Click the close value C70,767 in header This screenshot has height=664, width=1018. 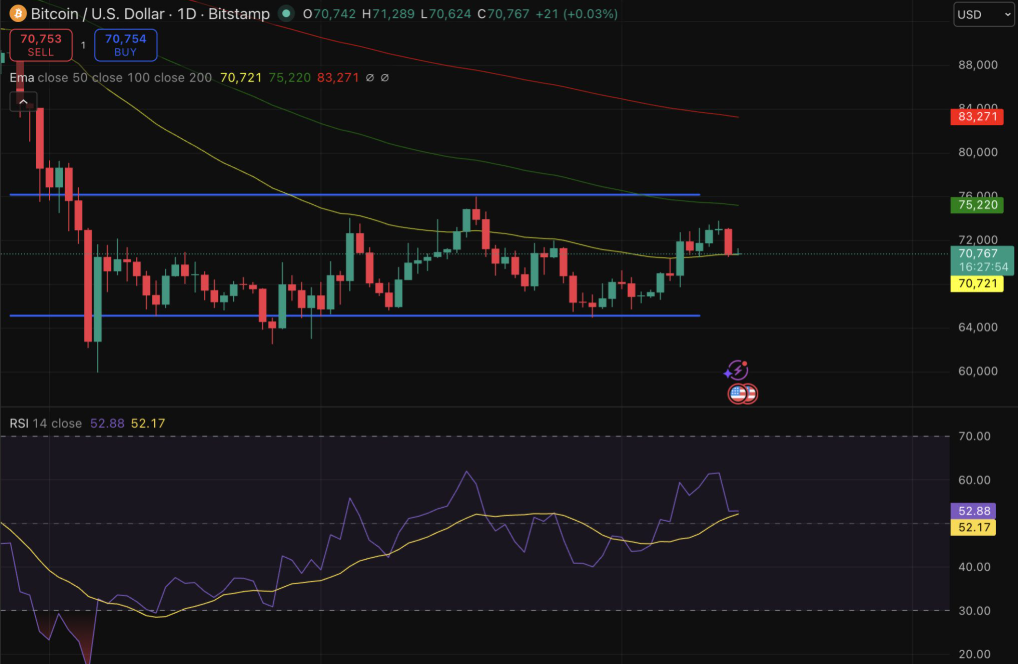[x=503, y=14]
